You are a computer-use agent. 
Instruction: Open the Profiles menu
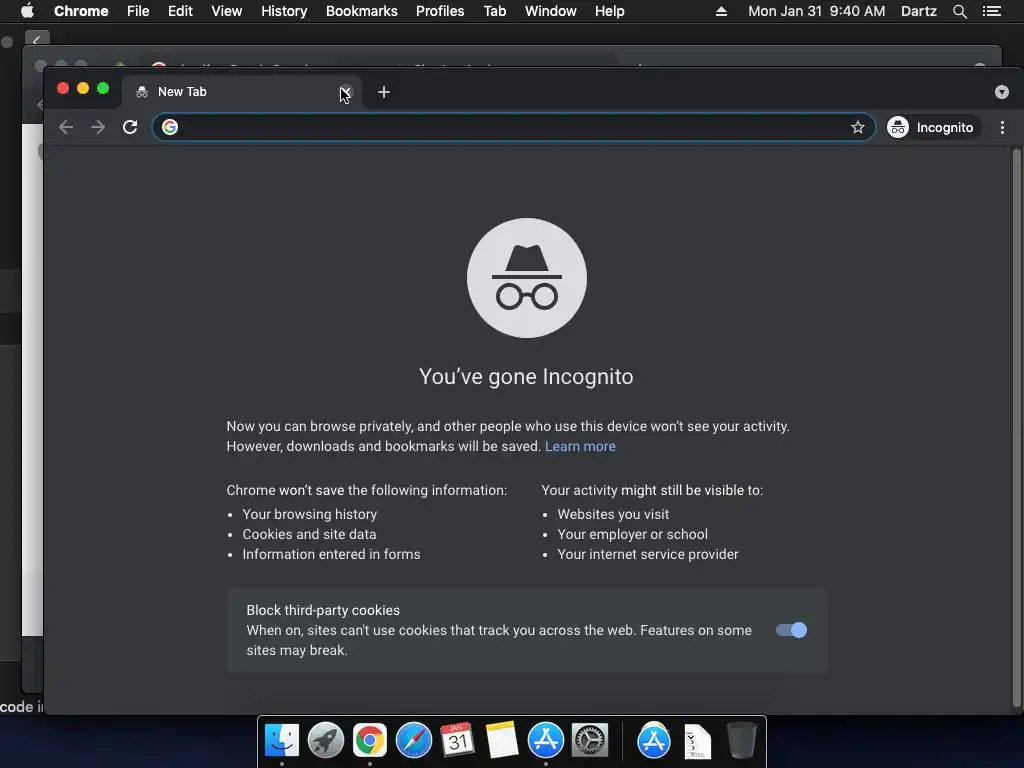[x=440, y=11]
